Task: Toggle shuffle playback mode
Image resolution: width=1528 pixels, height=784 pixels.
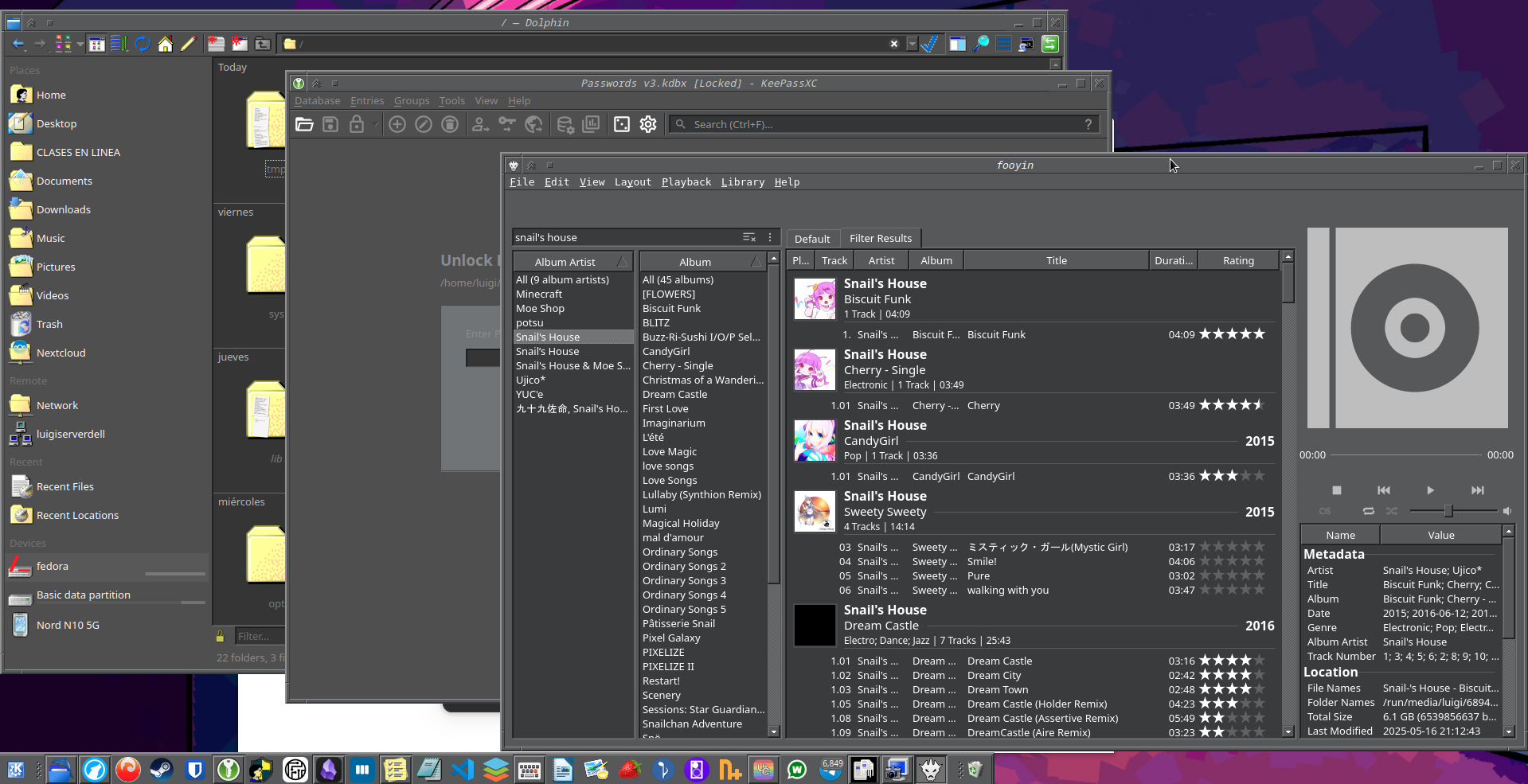Action: coord(1391,511)
